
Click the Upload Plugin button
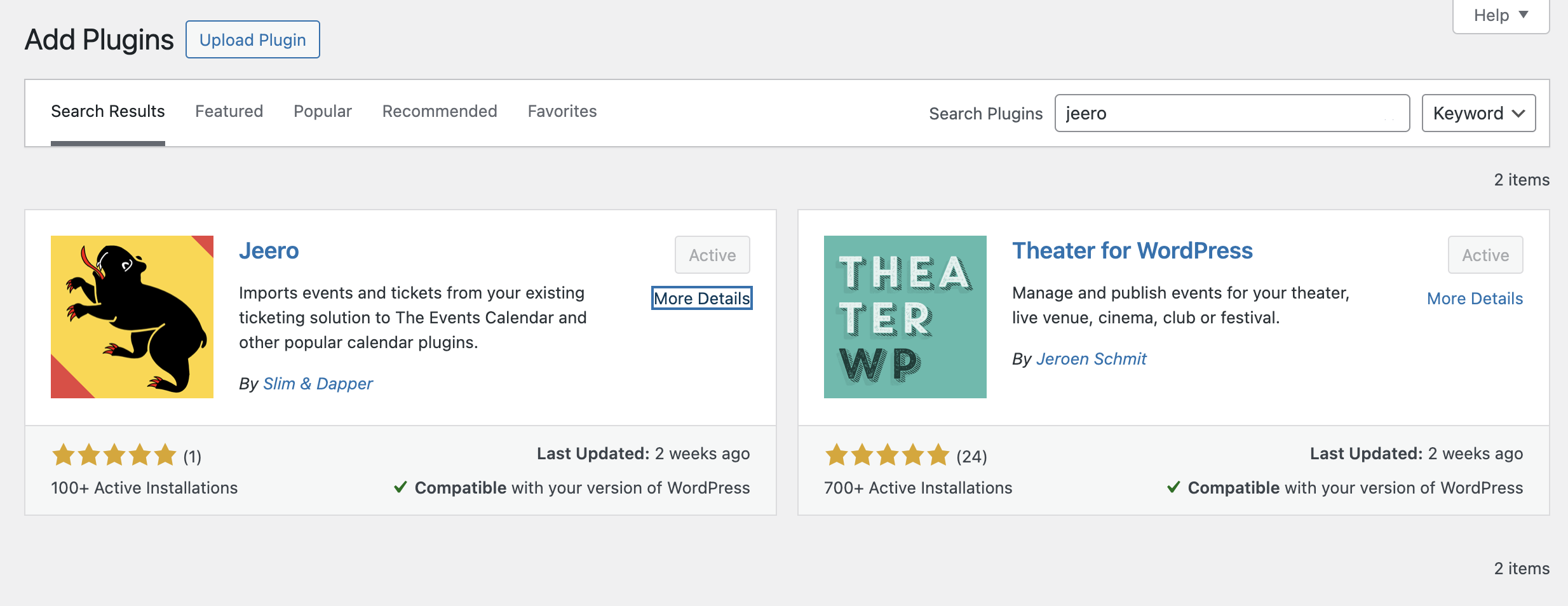pos(253,39)
